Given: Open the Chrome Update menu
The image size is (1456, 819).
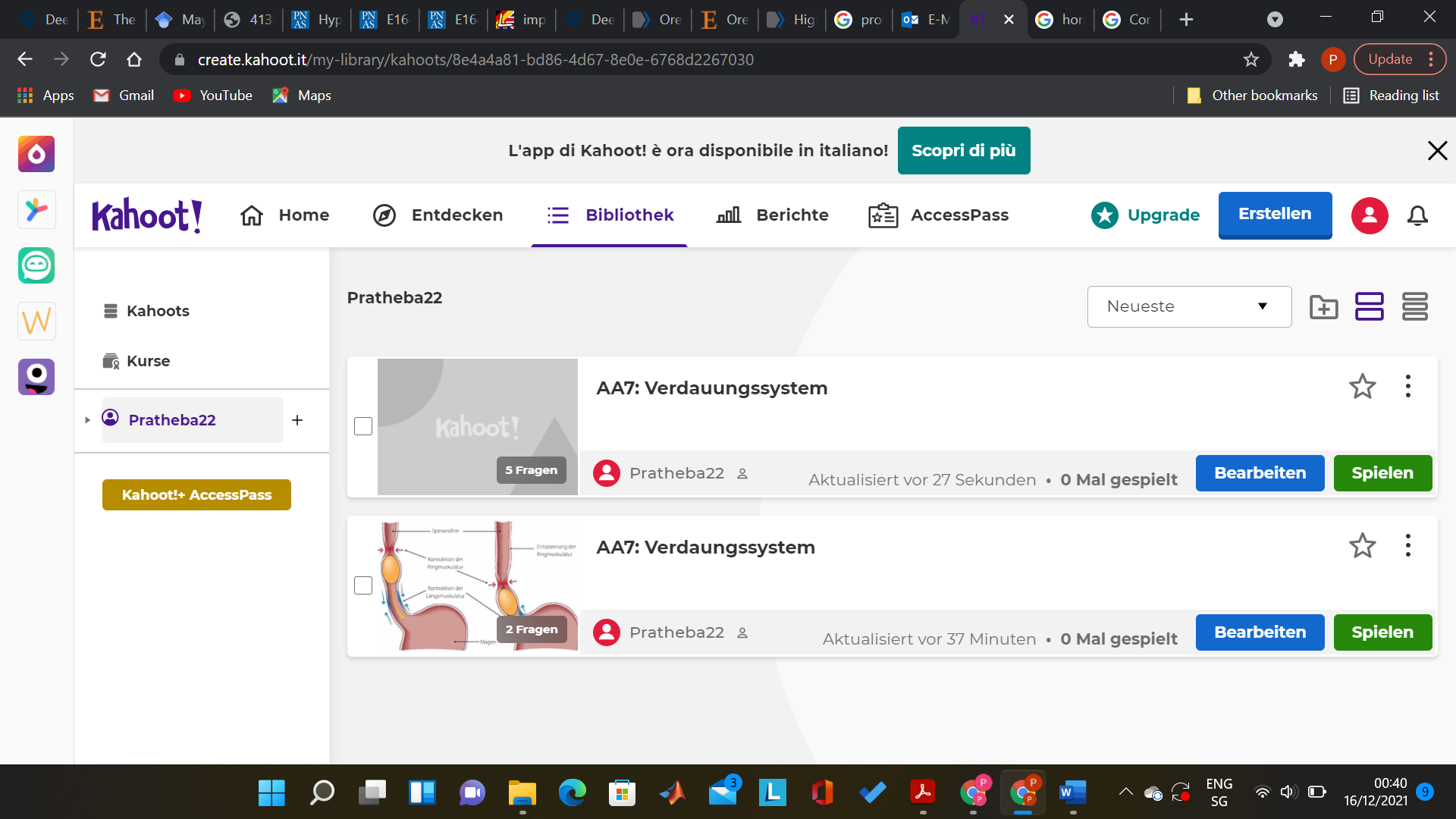Looking at the screenshot, I should [x=1400, y=59].
